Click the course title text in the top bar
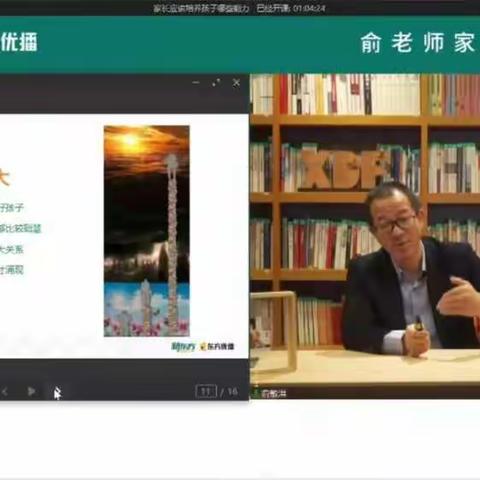The width and height of the screenshot is (480, 480). pos(201,8)
